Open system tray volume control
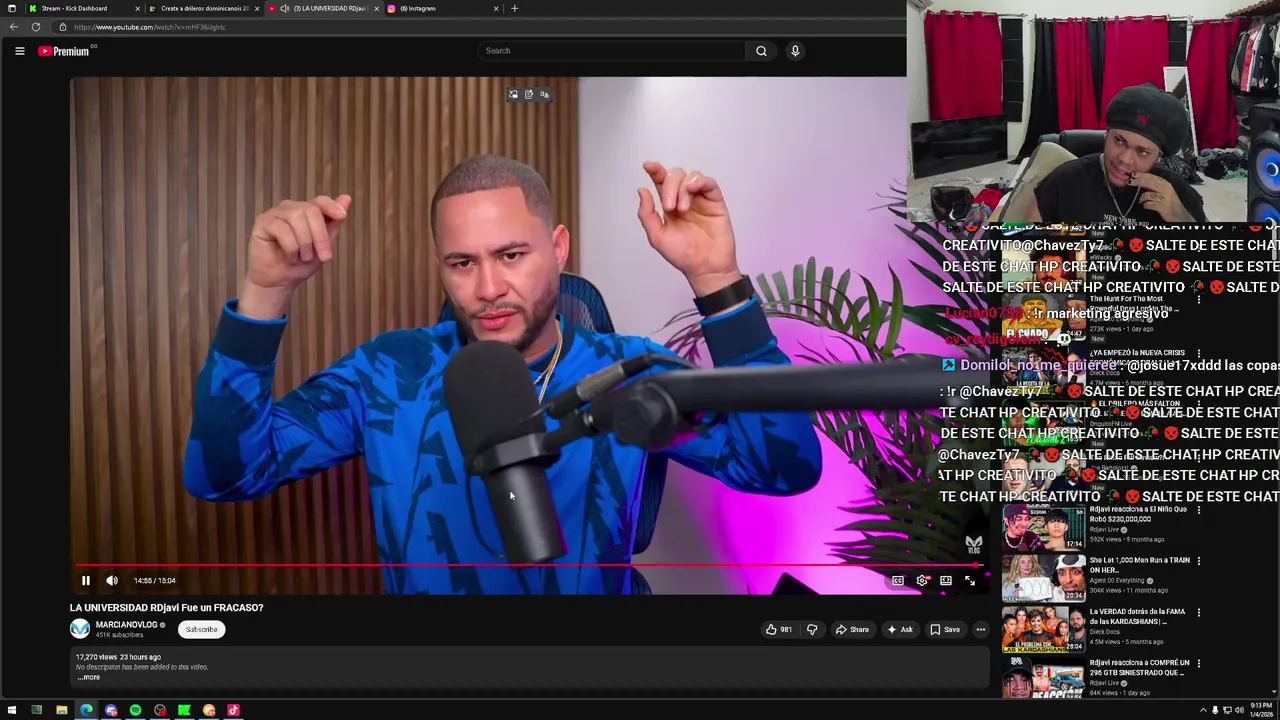This screenshot has height=720, width=1280. (1239, 710)
